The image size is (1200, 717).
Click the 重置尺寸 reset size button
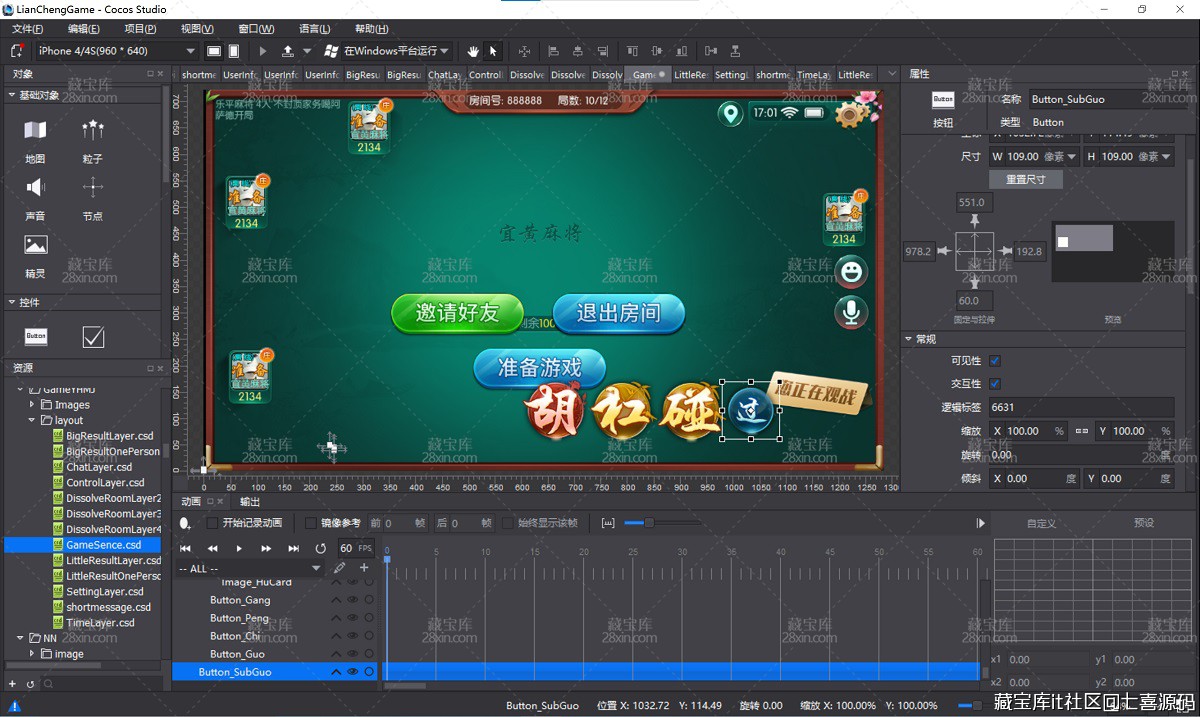pos(1025,179)
